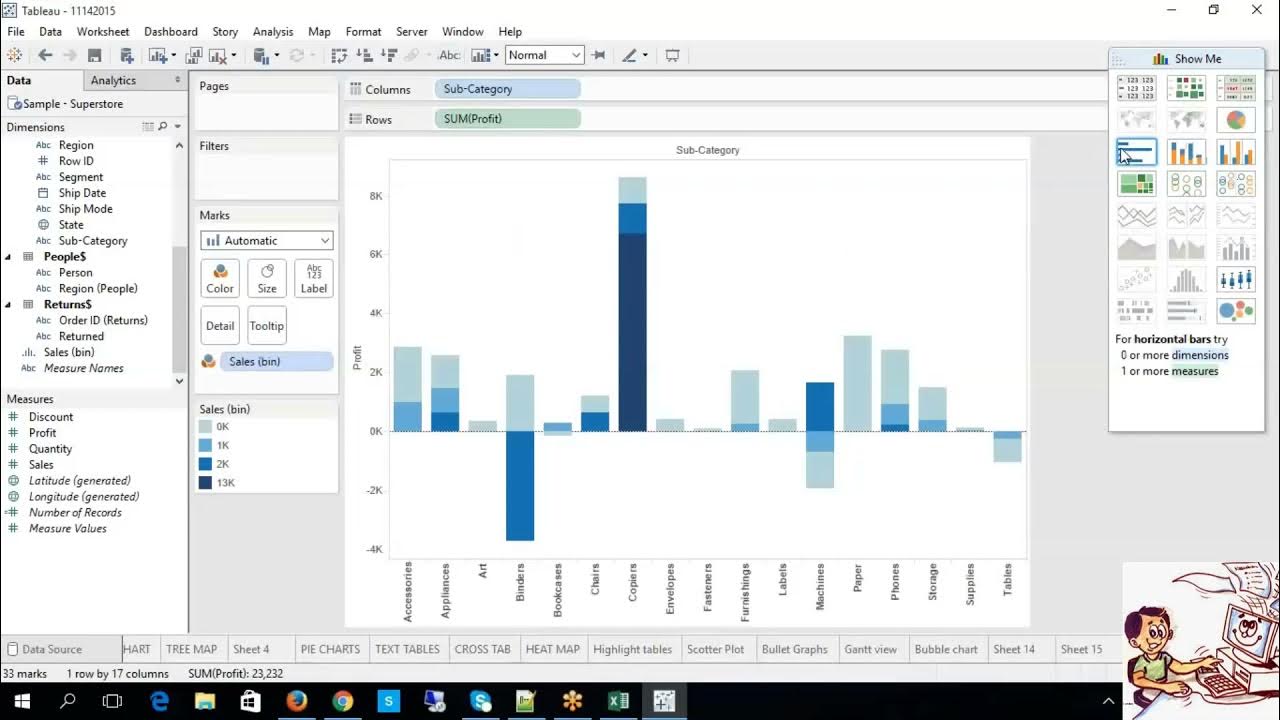
Task: Click the Save icon in the toolbar
Action: [x=95, y=56]
